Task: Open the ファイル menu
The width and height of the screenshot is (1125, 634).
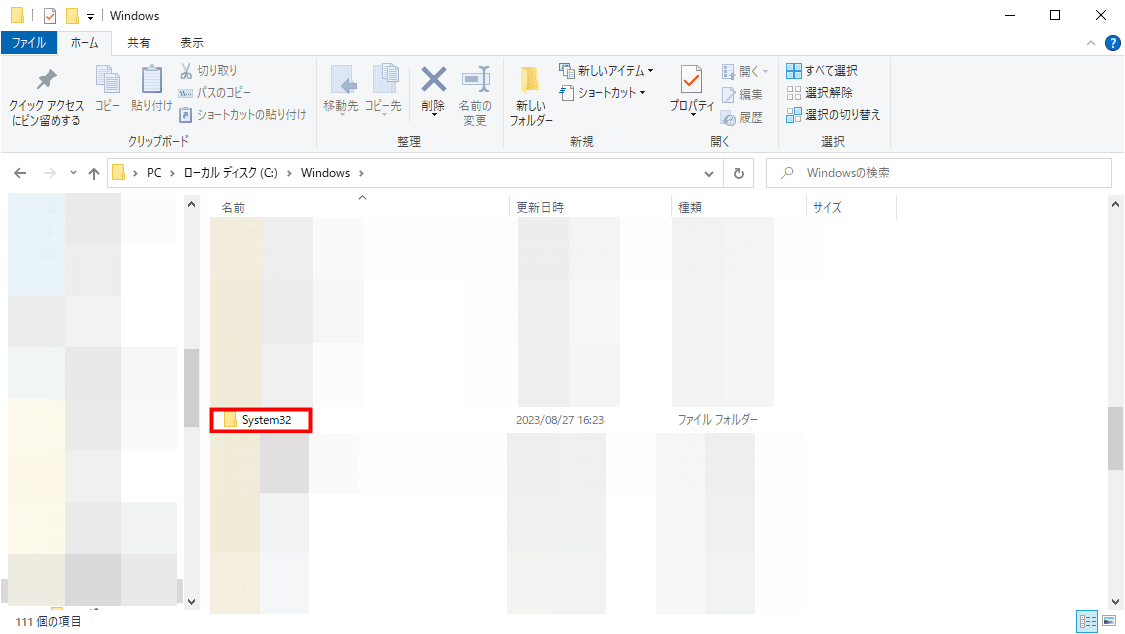Action: tap(29, 42)
